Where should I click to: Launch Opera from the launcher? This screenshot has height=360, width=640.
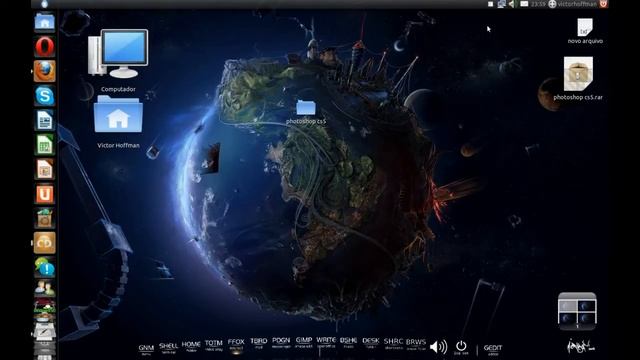(44, 47)
